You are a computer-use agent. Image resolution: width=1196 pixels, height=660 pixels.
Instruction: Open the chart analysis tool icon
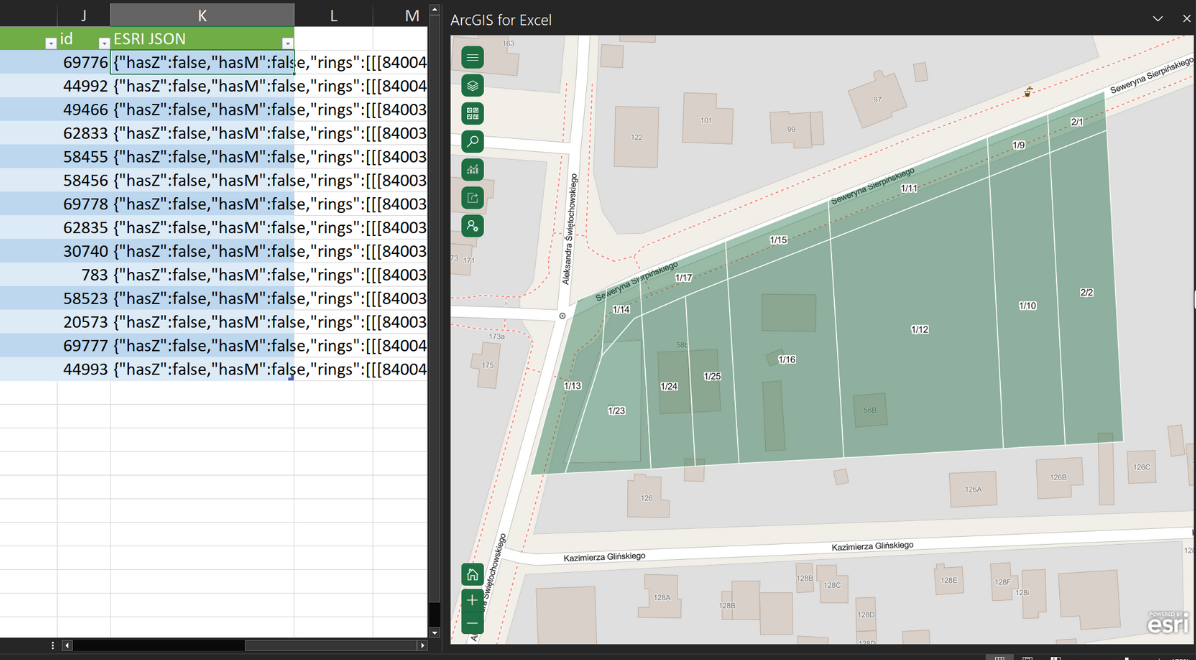coord(473,170)
